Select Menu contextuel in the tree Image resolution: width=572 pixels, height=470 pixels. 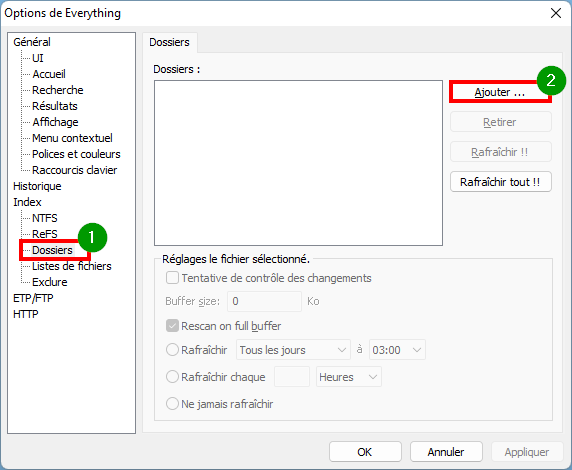(72, 138)
